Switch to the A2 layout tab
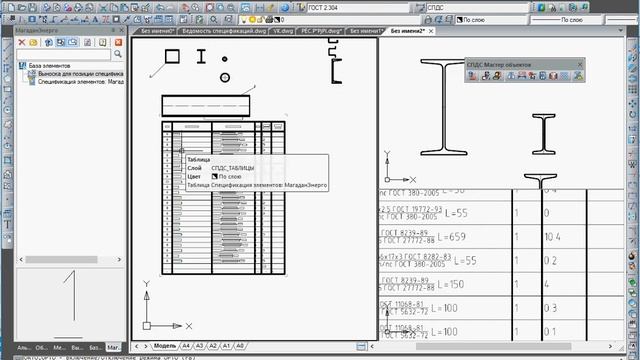The image size is (640, 360). click(x=213, y=346)
